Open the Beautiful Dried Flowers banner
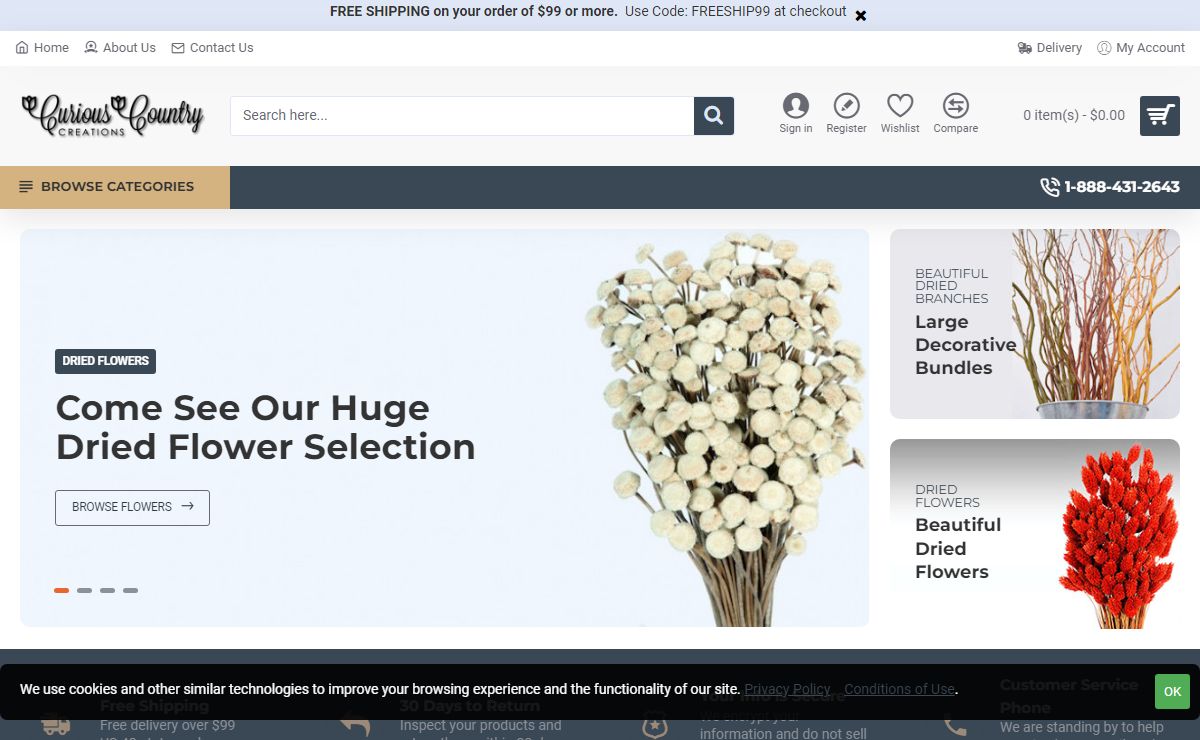Image resolution: width=1200 pixels, height=740 pixels. pos(1035,533)
